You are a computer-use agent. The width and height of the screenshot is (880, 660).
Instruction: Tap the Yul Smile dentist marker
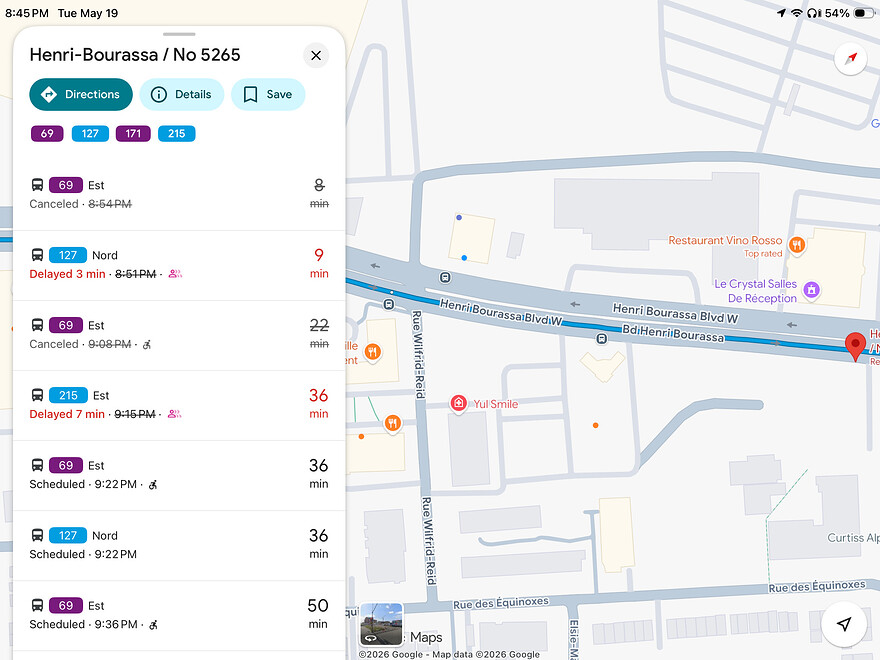[459, 403]
